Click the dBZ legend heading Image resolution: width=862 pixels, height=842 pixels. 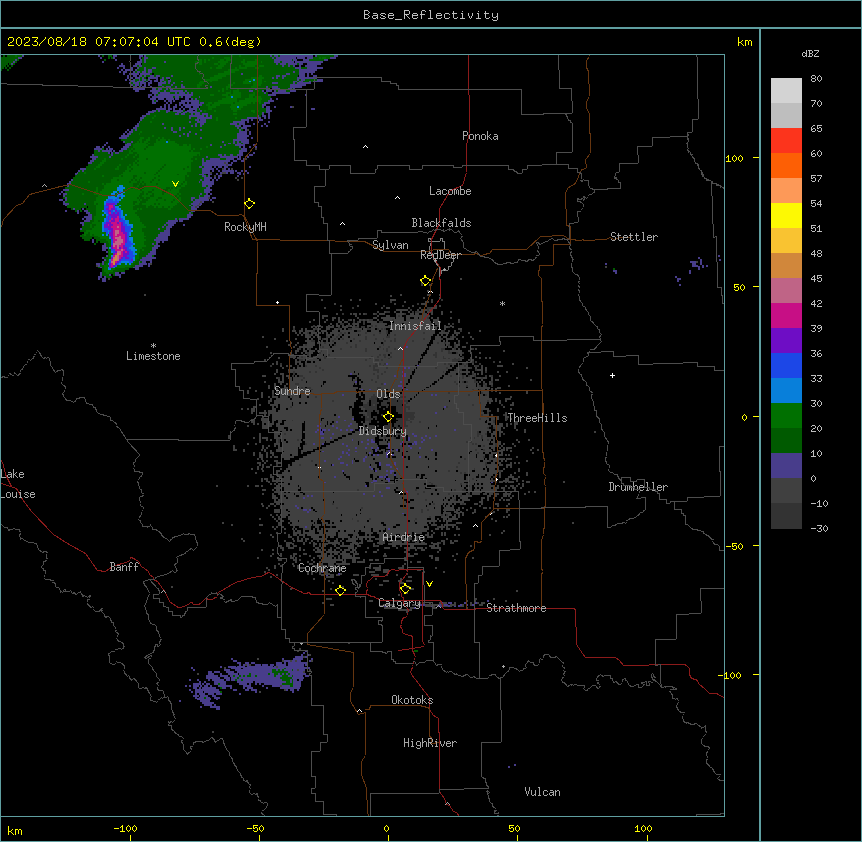(810, 53)
